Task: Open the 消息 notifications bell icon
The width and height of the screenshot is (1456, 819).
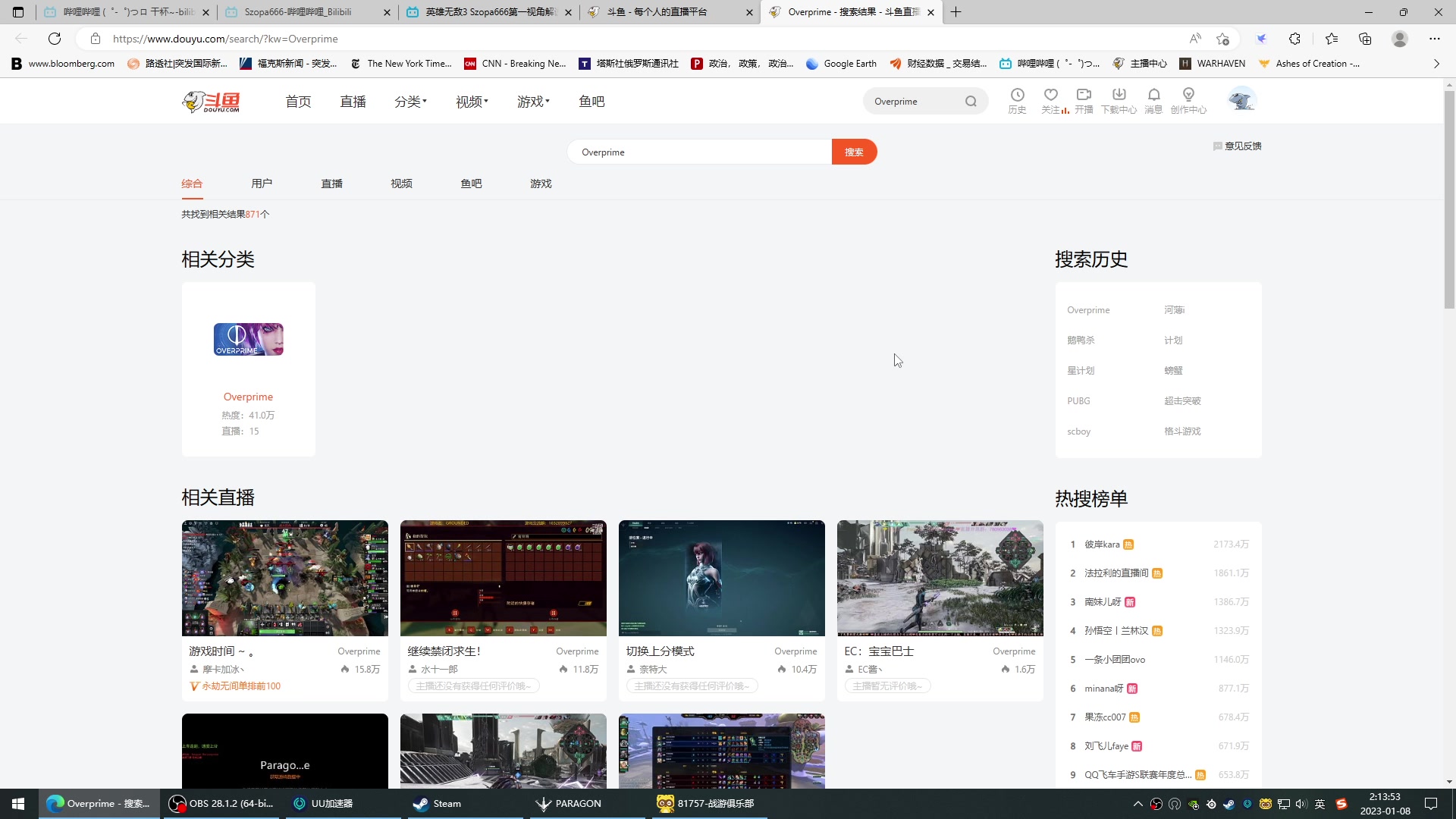Action: [1153, 101]
